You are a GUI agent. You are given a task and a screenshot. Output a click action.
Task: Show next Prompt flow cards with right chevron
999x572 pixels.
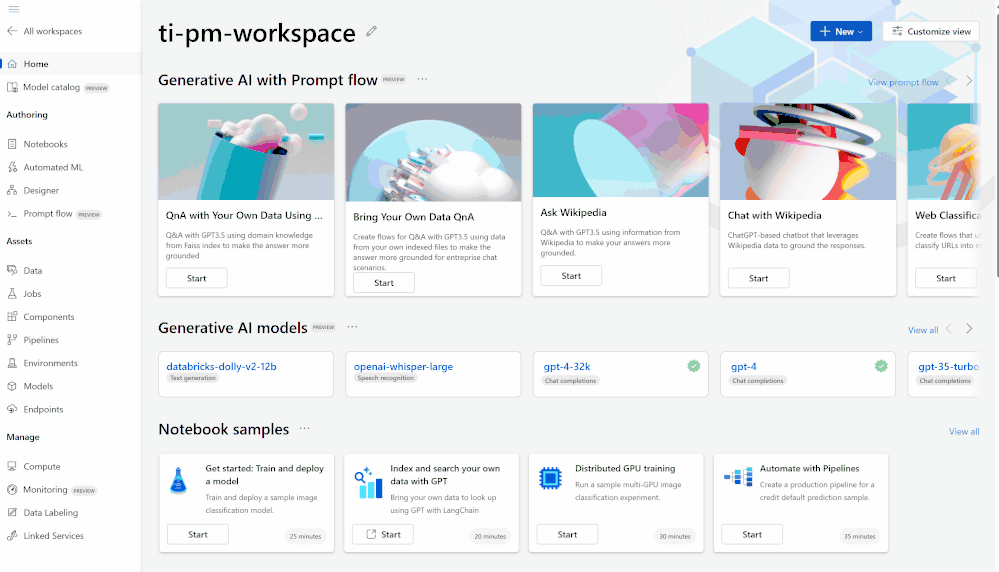tap(969, 81)
